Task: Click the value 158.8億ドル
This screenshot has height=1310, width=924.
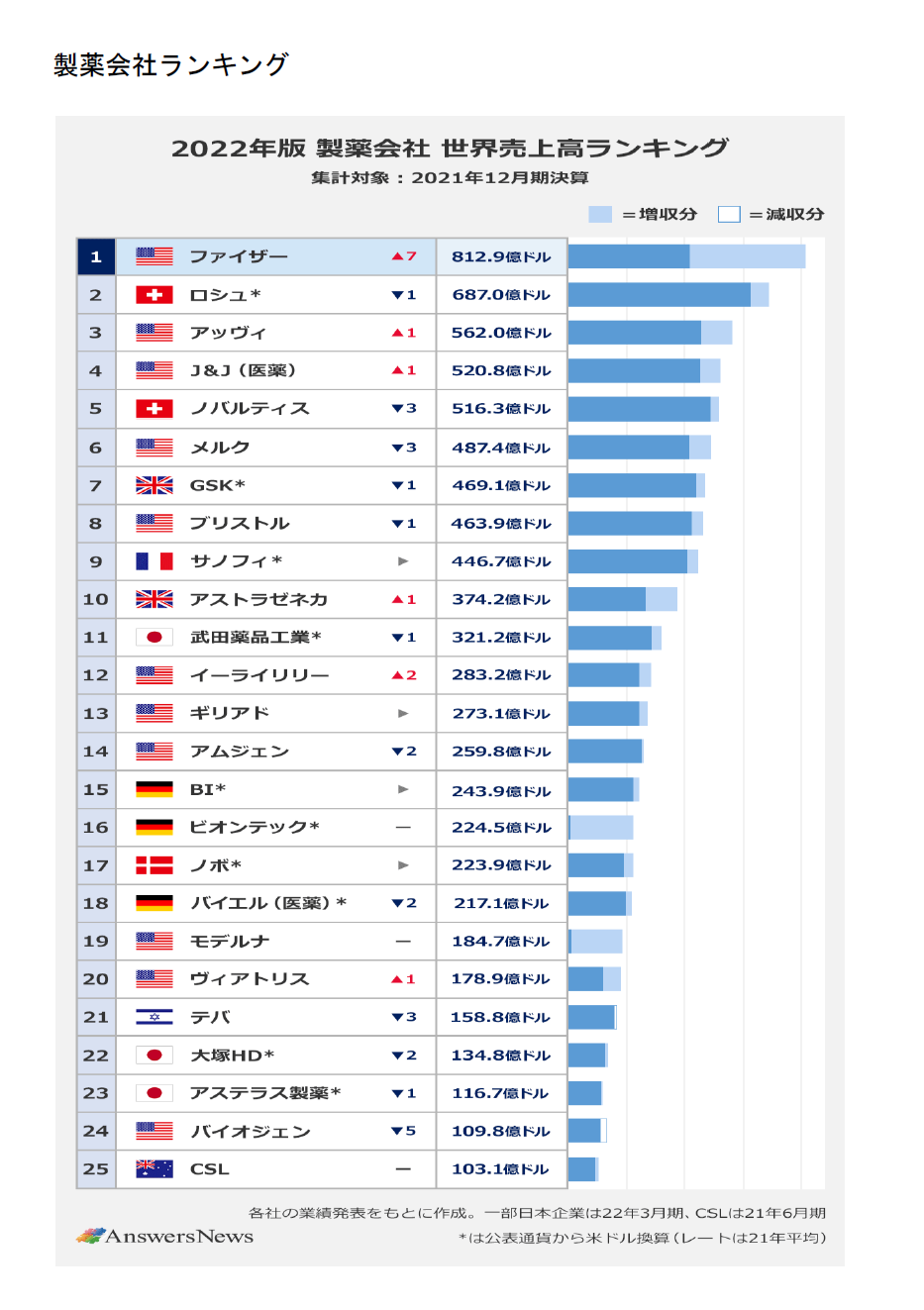Action: [x=501, y=1017]
